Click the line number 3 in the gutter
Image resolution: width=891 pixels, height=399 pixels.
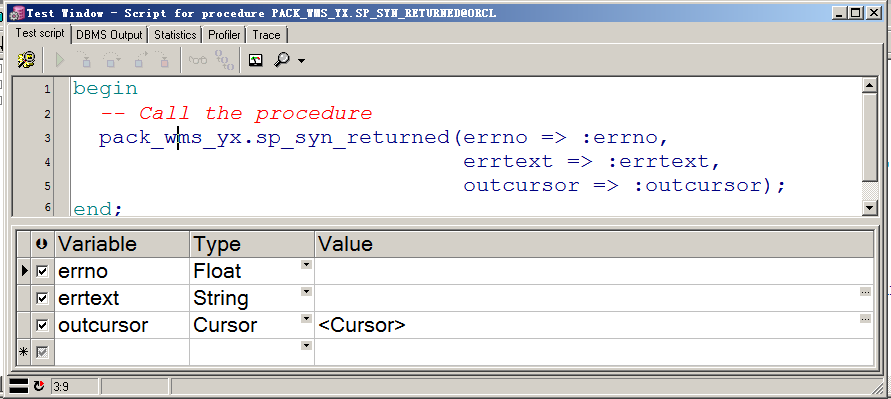coord(47,138)
